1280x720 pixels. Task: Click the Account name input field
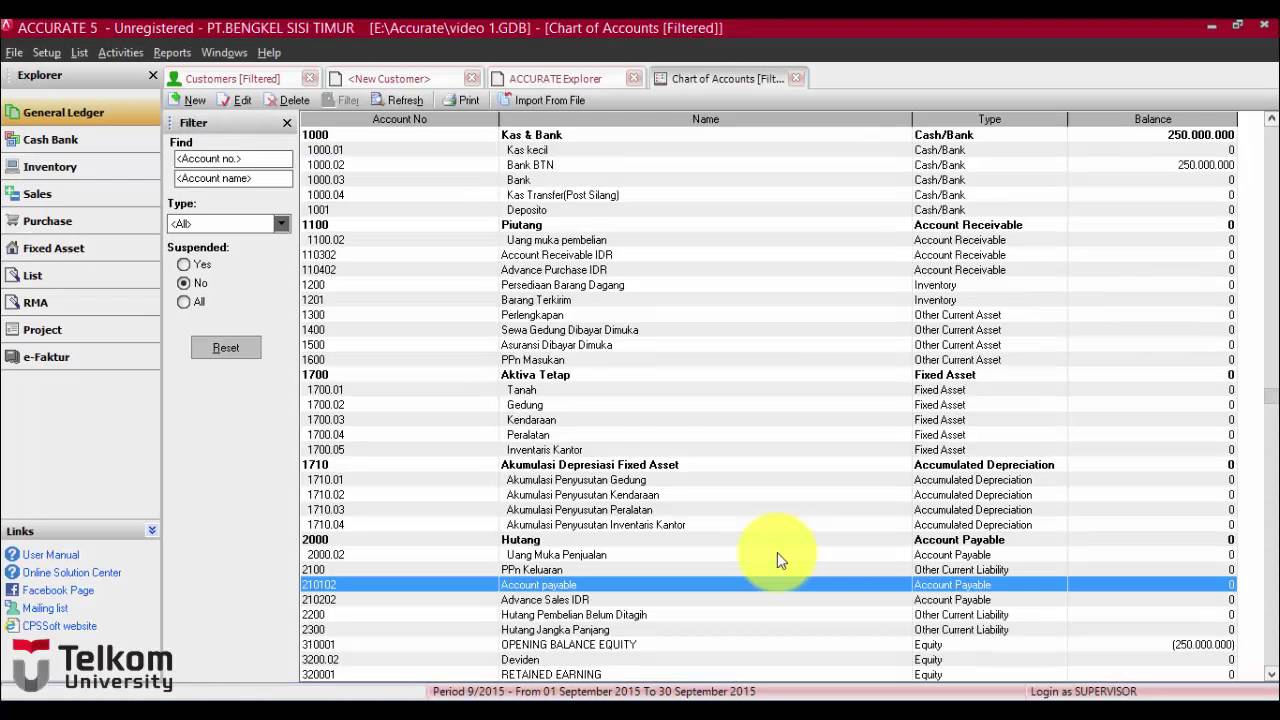tap(232, 178)
